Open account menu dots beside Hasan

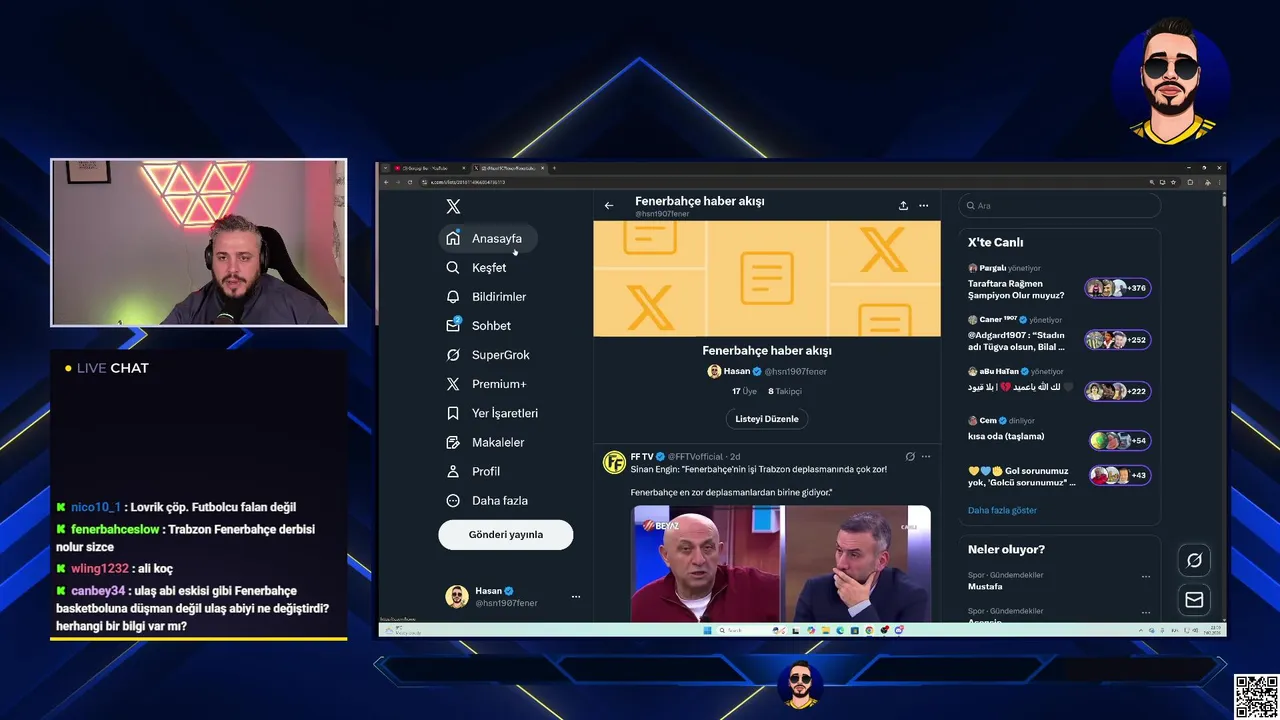[x=576, y=597]
